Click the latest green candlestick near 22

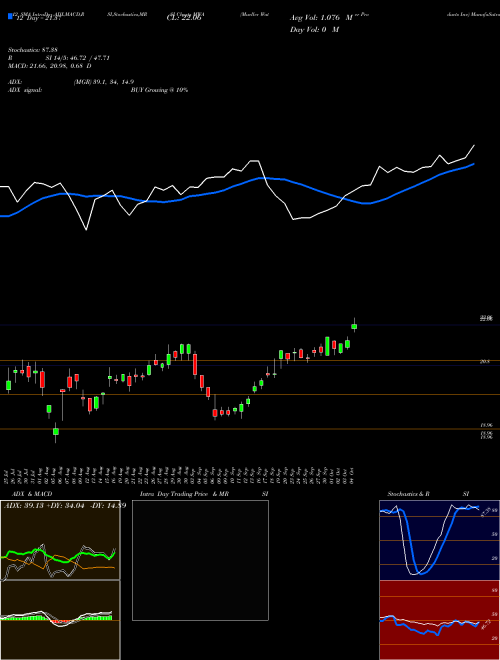click(354, 326)
